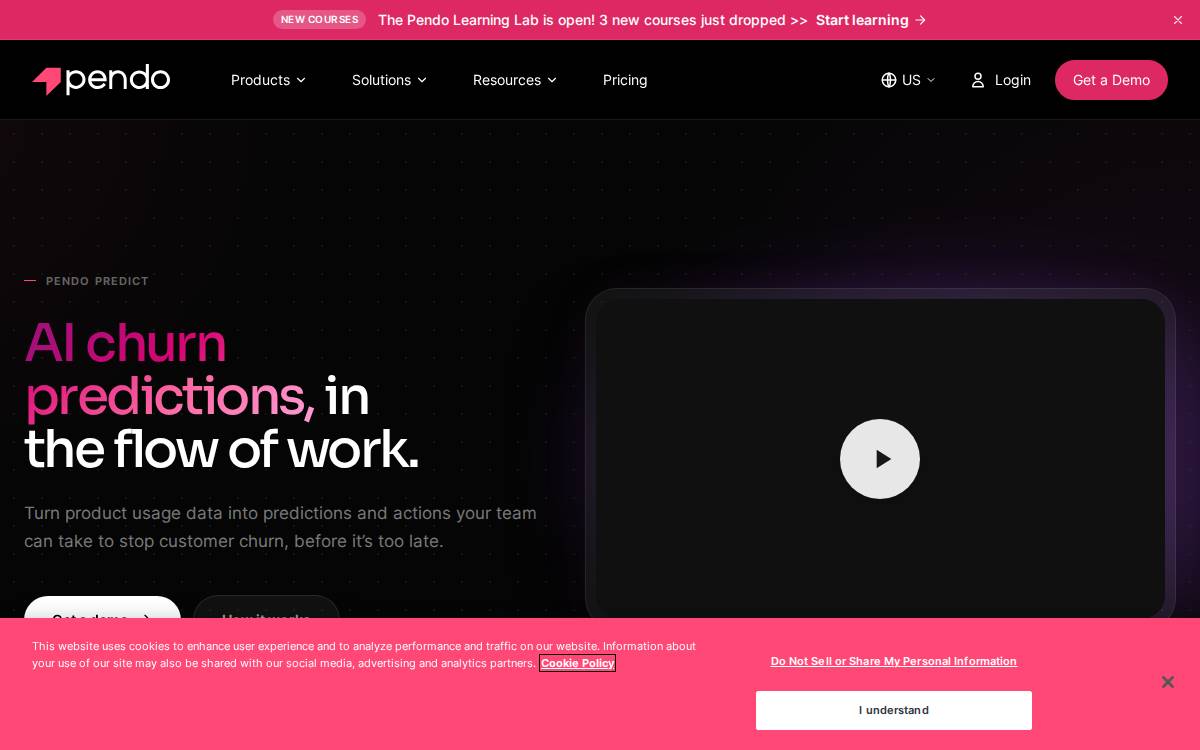Expand the Resources menu
1200x750 pixels.
pyautogui.click(x=515, y=80)
